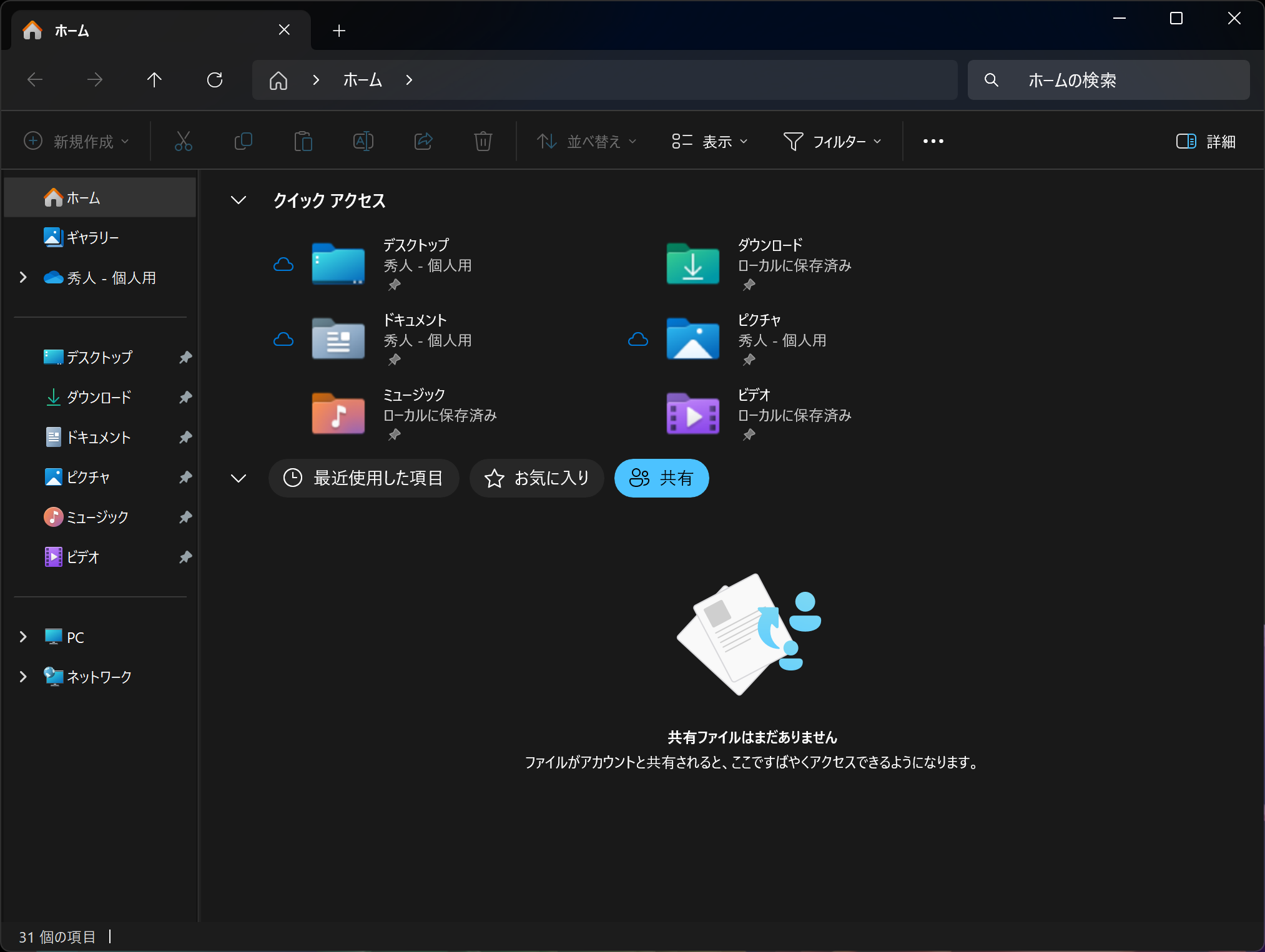Screen dimensions: 1265x952
Task: Open the フィルター dropdown
Action: tap(832, 142)
